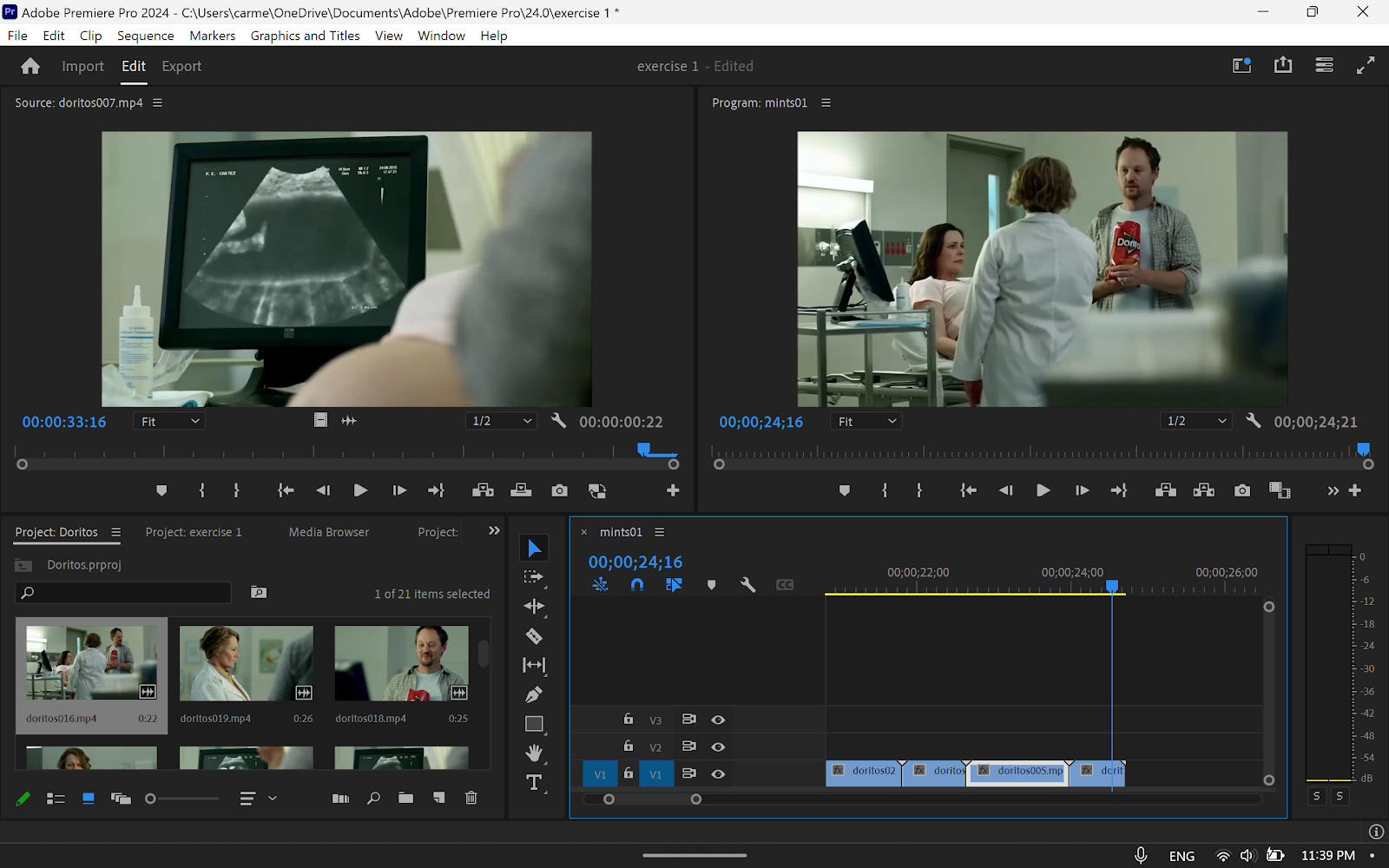Viewport: 1389px width, 868px height.
Task: Toggle Snap in Timeline magnet
Action: point(637,585)
